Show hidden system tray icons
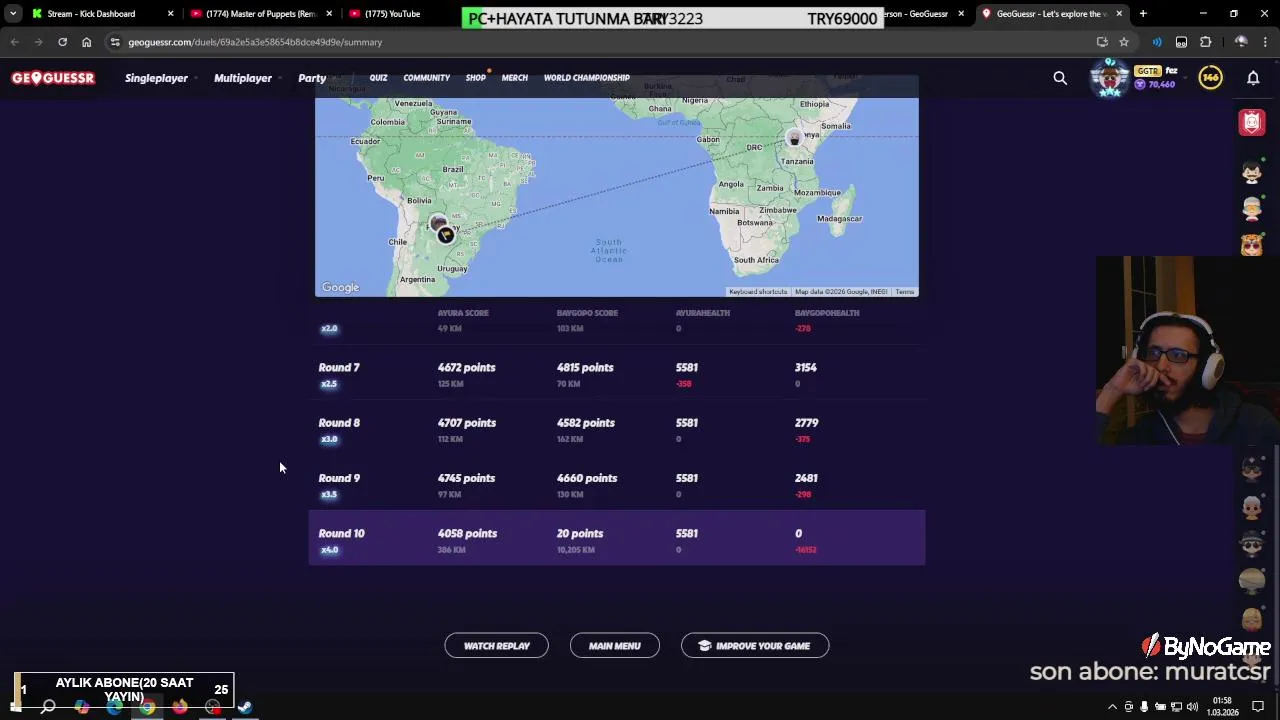Image resolution: width=1280 pixels, height=720 pixels. click(x=1112, y=707)
